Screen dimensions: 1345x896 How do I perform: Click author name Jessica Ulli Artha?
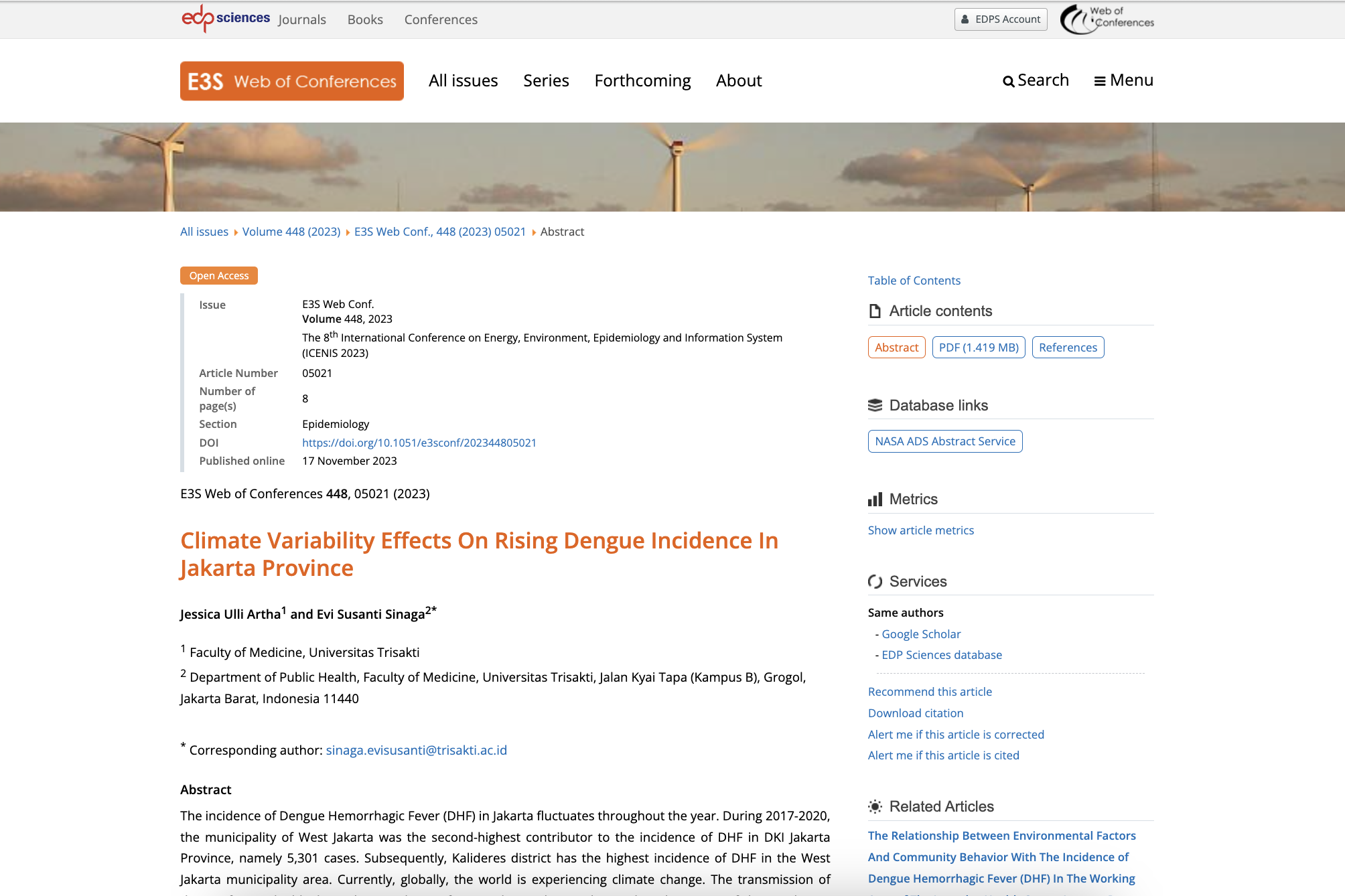click(x=230, y=614)
